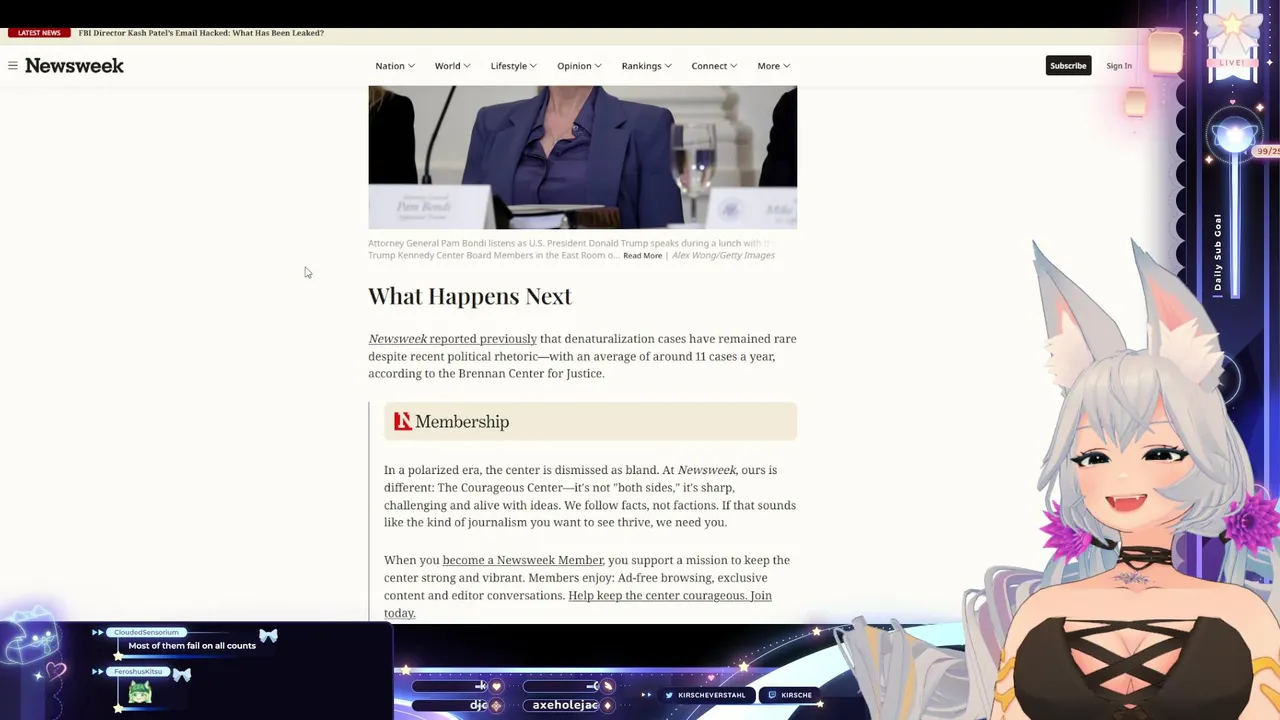1280x720 pixels.
Task: Expand caption with Read More
Action: [x=642, y=256]
